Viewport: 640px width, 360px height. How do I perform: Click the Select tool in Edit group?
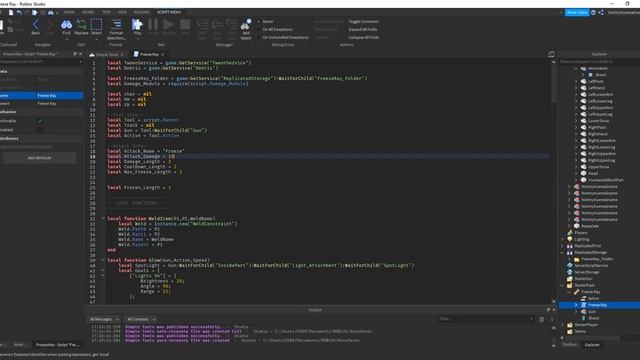[x=96, y=25]
